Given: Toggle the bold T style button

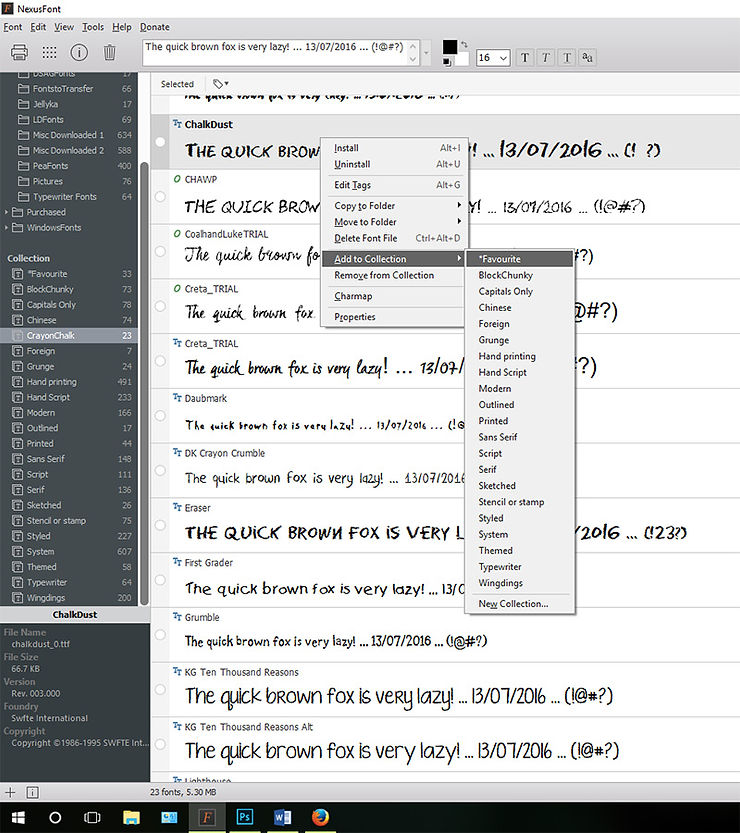Looking at the screenshot, I should pos(525,57).
